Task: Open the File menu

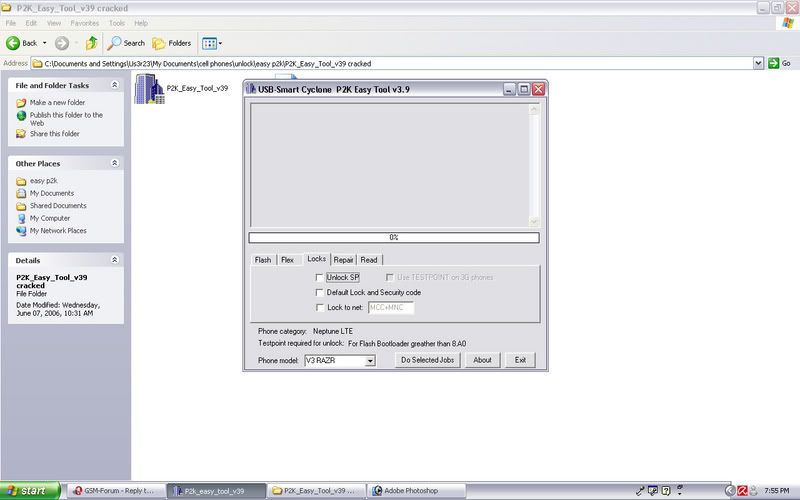Action: coord(10,23)
